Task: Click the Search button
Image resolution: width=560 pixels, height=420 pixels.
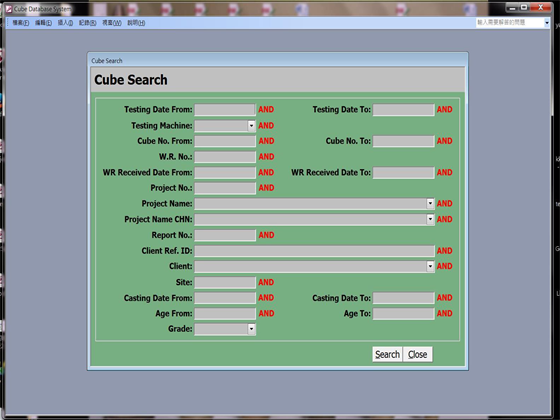Action: point(387,354)
